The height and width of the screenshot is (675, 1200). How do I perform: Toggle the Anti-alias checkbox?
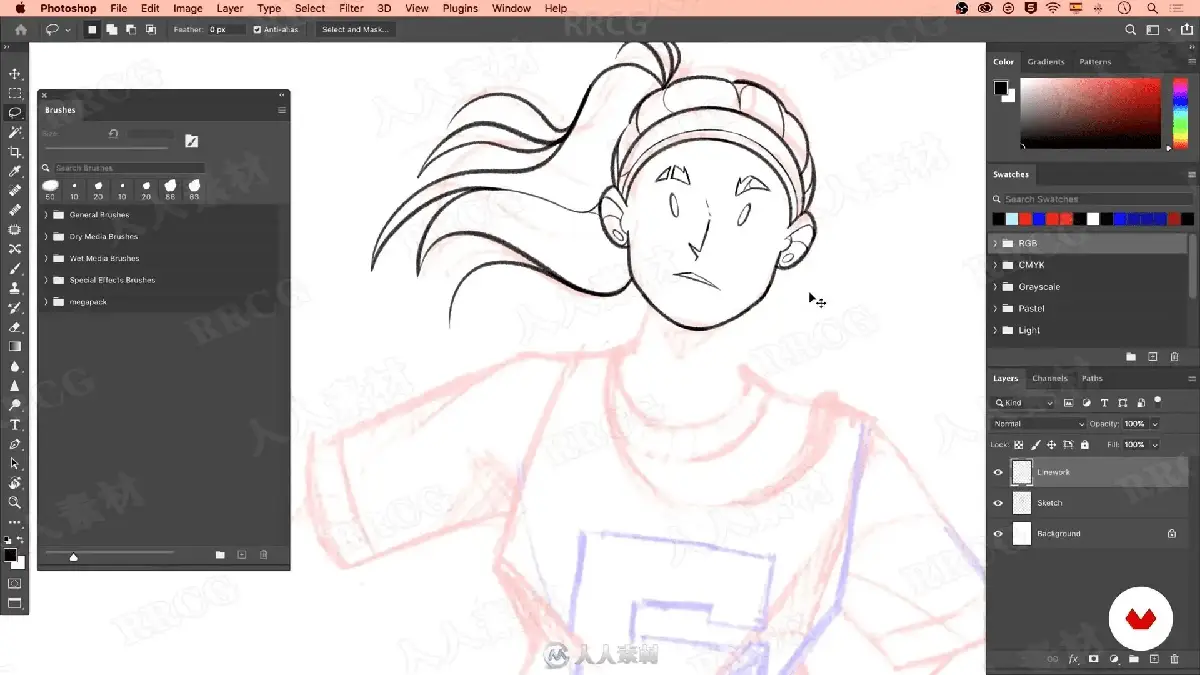(x=257, y=30)
